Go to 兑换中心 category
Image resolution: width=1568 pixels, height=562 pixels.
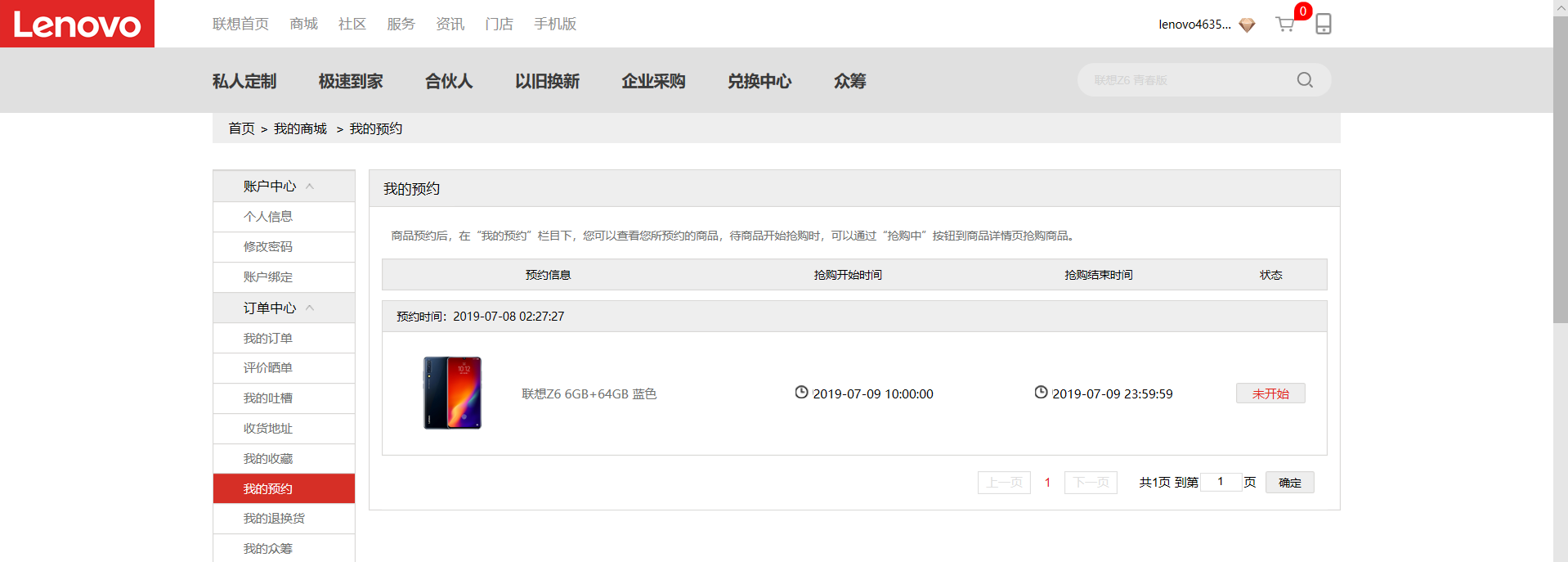tap(759, 81)
